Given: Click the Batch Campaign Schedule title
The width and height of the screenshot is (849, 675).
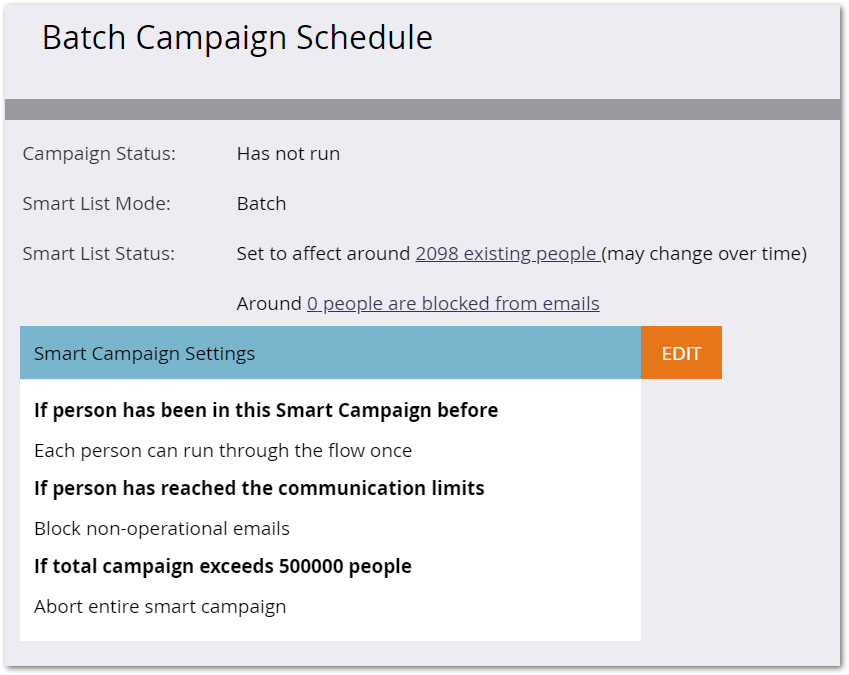Looking at the screenshot, I should click(237, 37).
